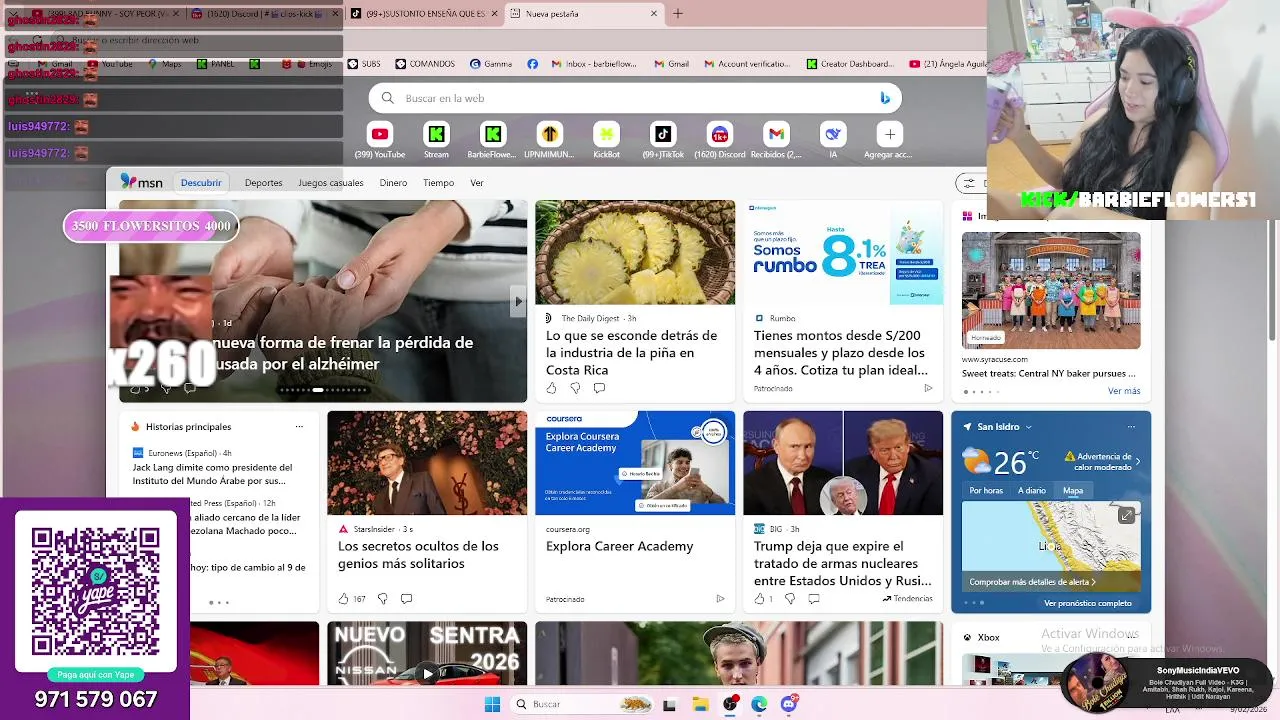Dislike the Trump armas nucleares article

789,599
